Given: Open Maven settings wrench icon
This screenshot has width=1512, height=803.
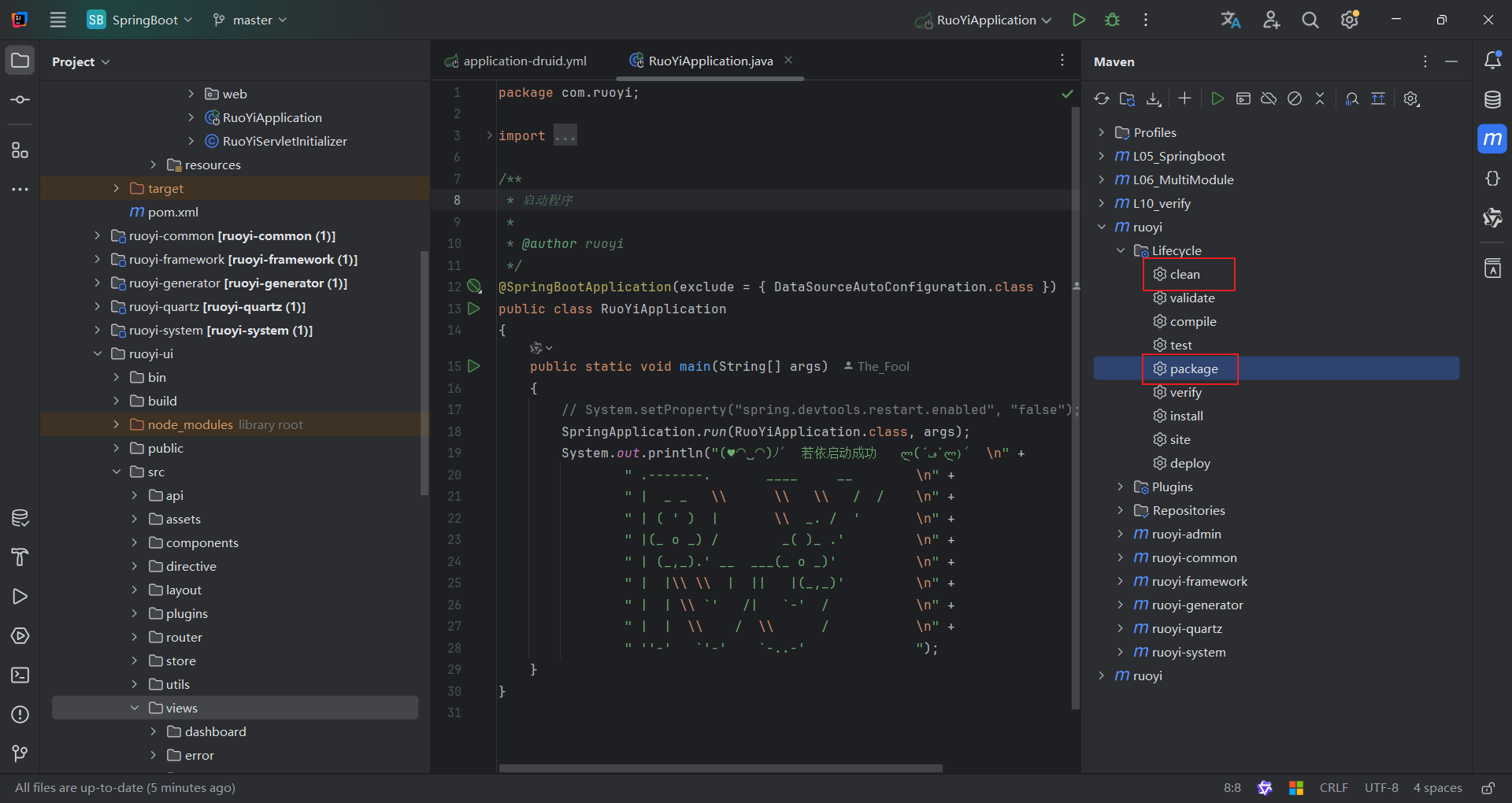Looking at the screenshot, I should [1411, 98].
